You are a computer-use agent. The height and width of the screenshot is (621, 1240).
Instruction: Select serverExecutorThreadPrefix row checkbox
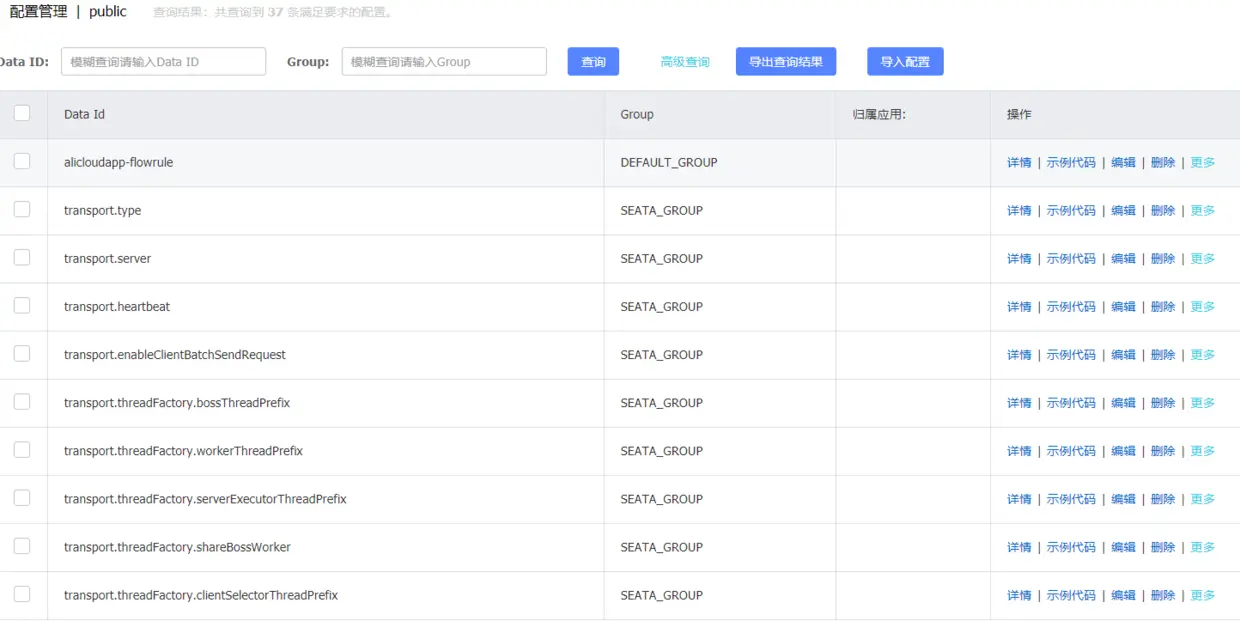pyautogui.click(x=22, y=497)
